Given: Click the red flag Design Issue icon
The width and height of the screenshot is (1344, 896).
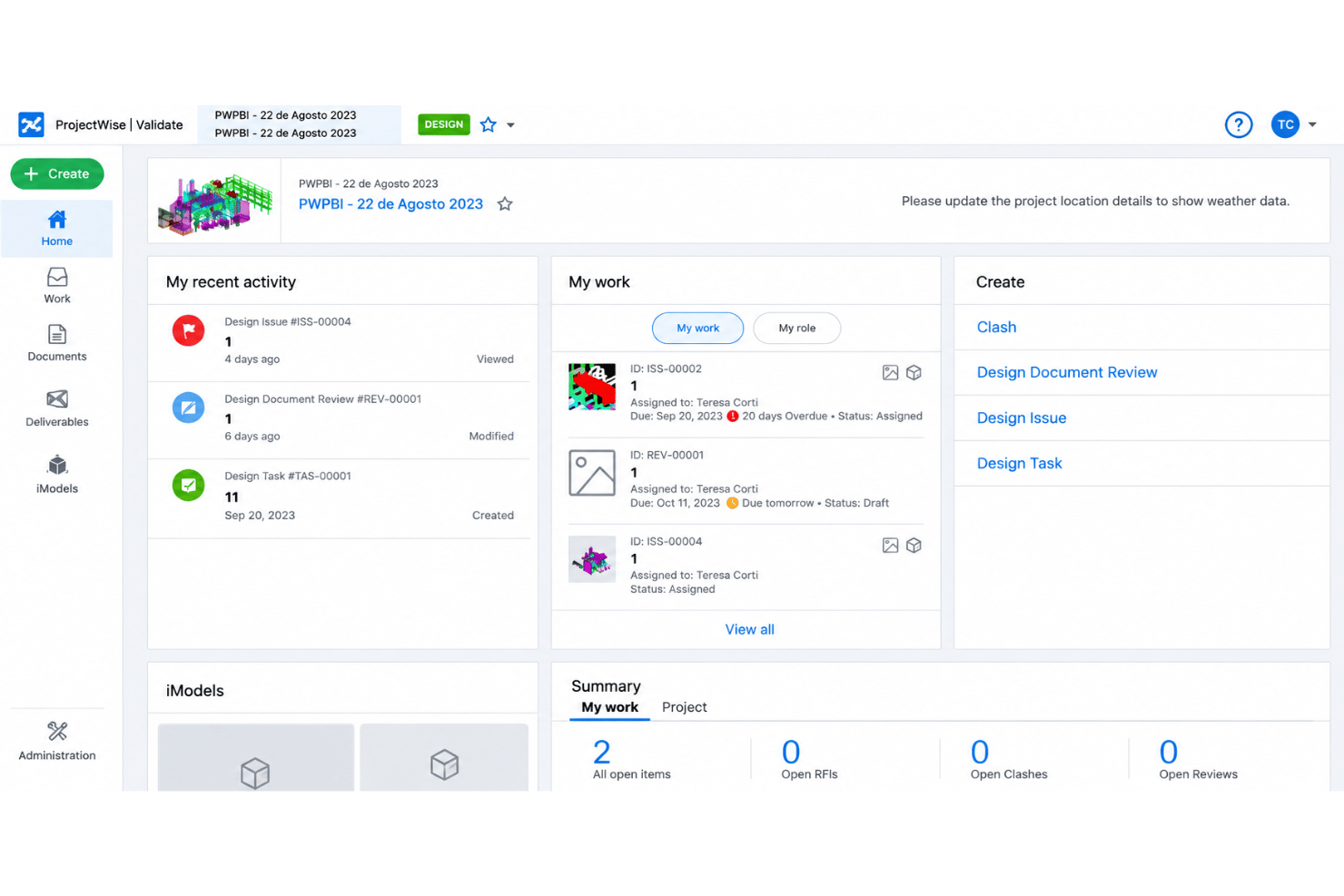Looking at the screenshot, I should pyautogui.click(x=189, y=330).
